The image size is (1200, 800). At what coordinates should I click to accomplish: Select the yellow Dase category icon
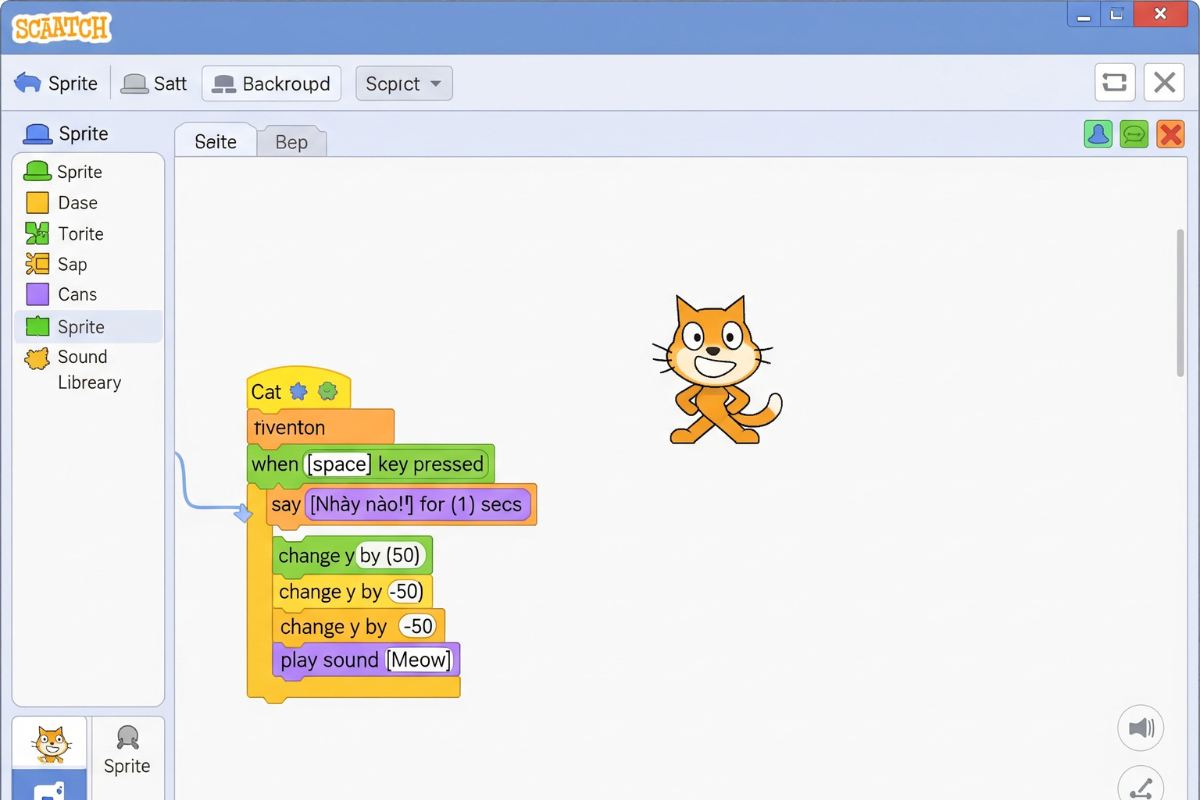(37, 203)
